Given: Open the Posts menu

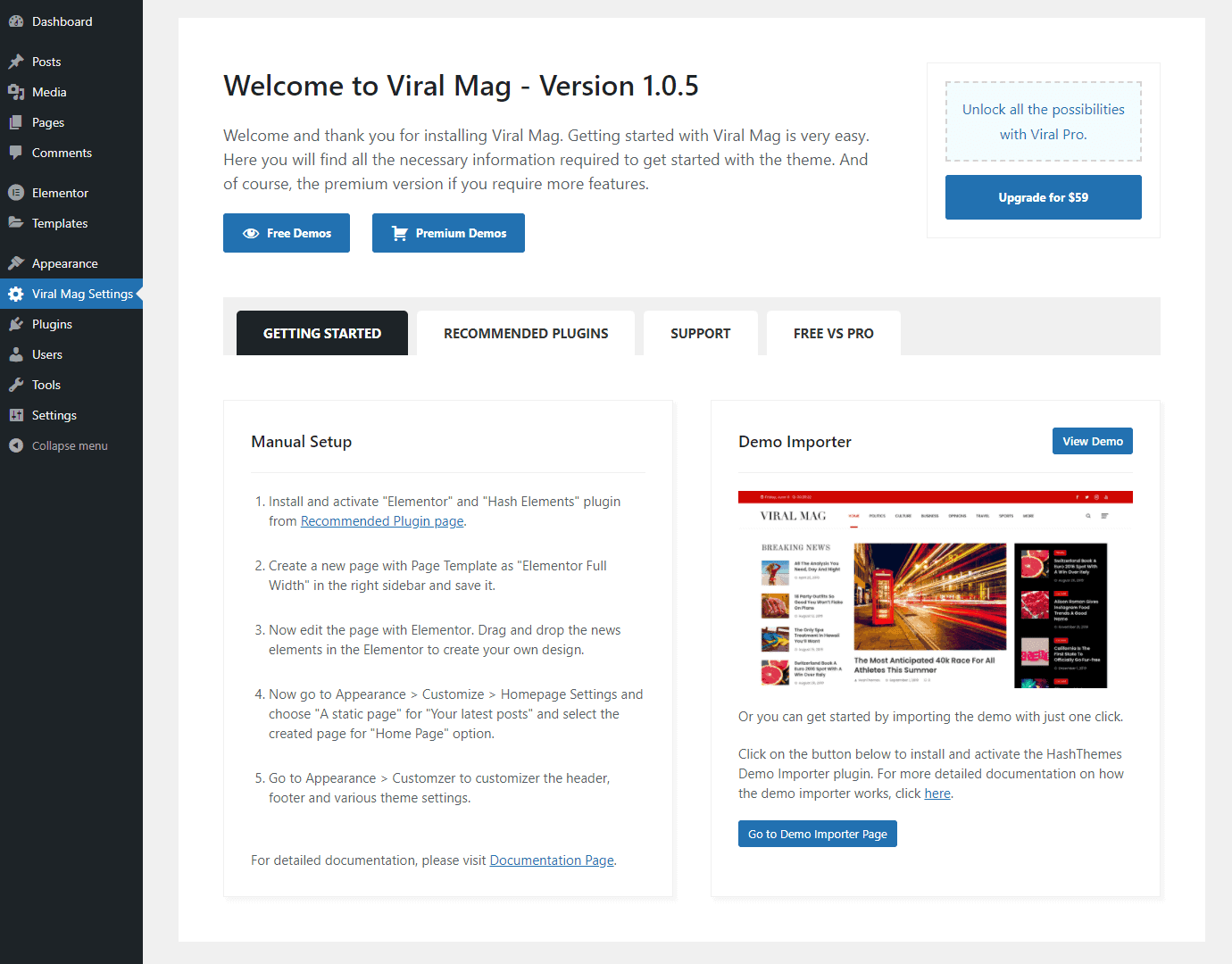Looking at the screenshot, I should (71, 62).
